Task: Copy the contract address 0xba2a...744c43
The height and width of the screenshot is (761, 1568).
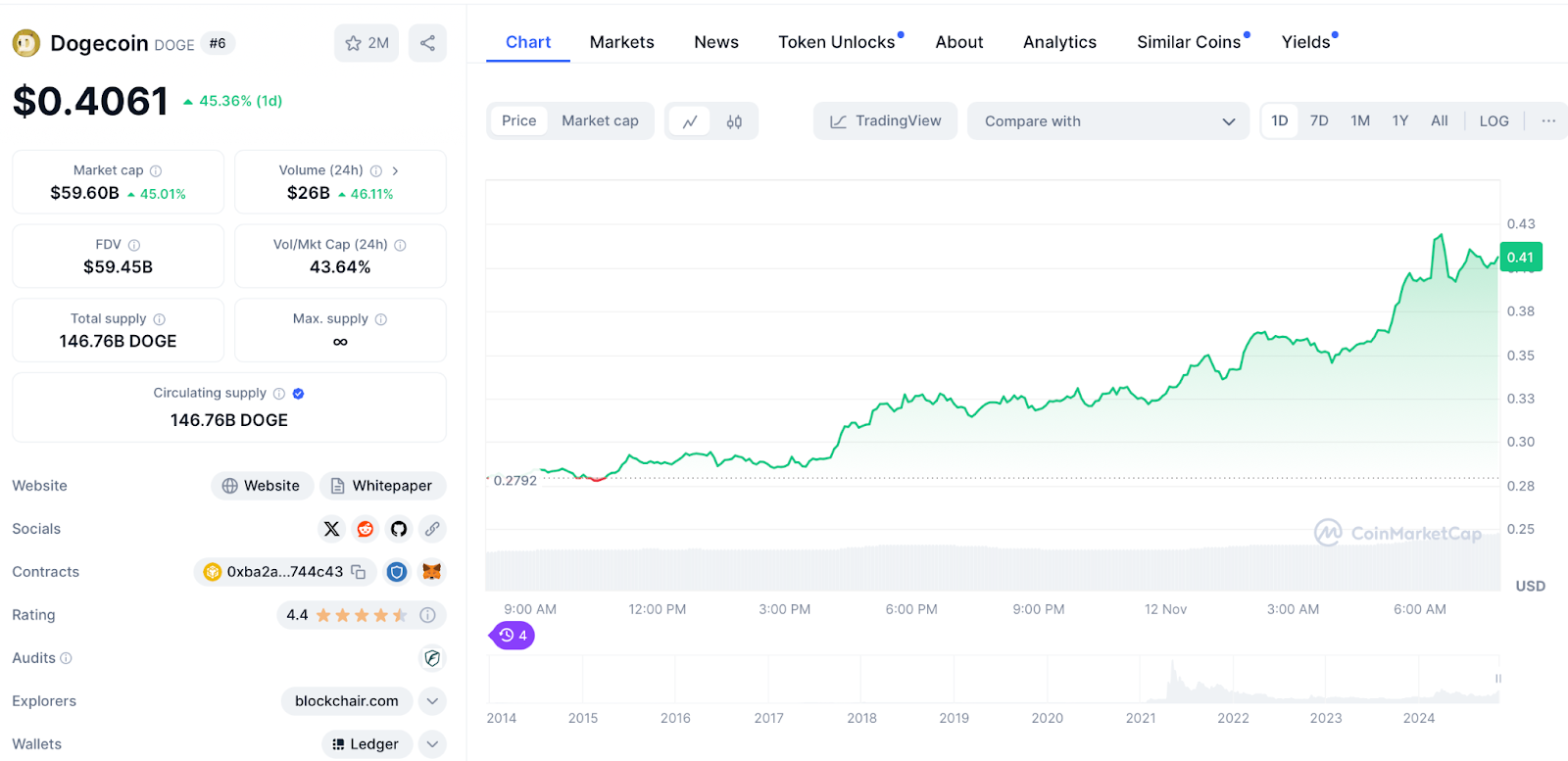Action: (359, 572)
